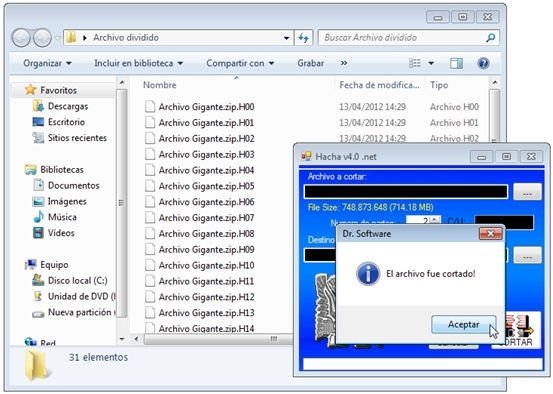Screen dimensions: 553x394
Task: Select file Archivo Gigante.zip.H04
Action: pyautogui.click(x=206, y=170)
